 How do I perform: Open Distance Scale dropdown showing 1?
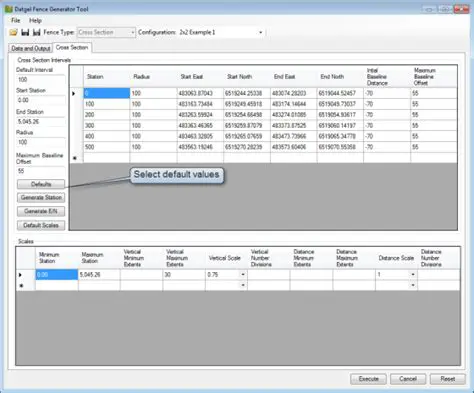click(x=413, y=275)
